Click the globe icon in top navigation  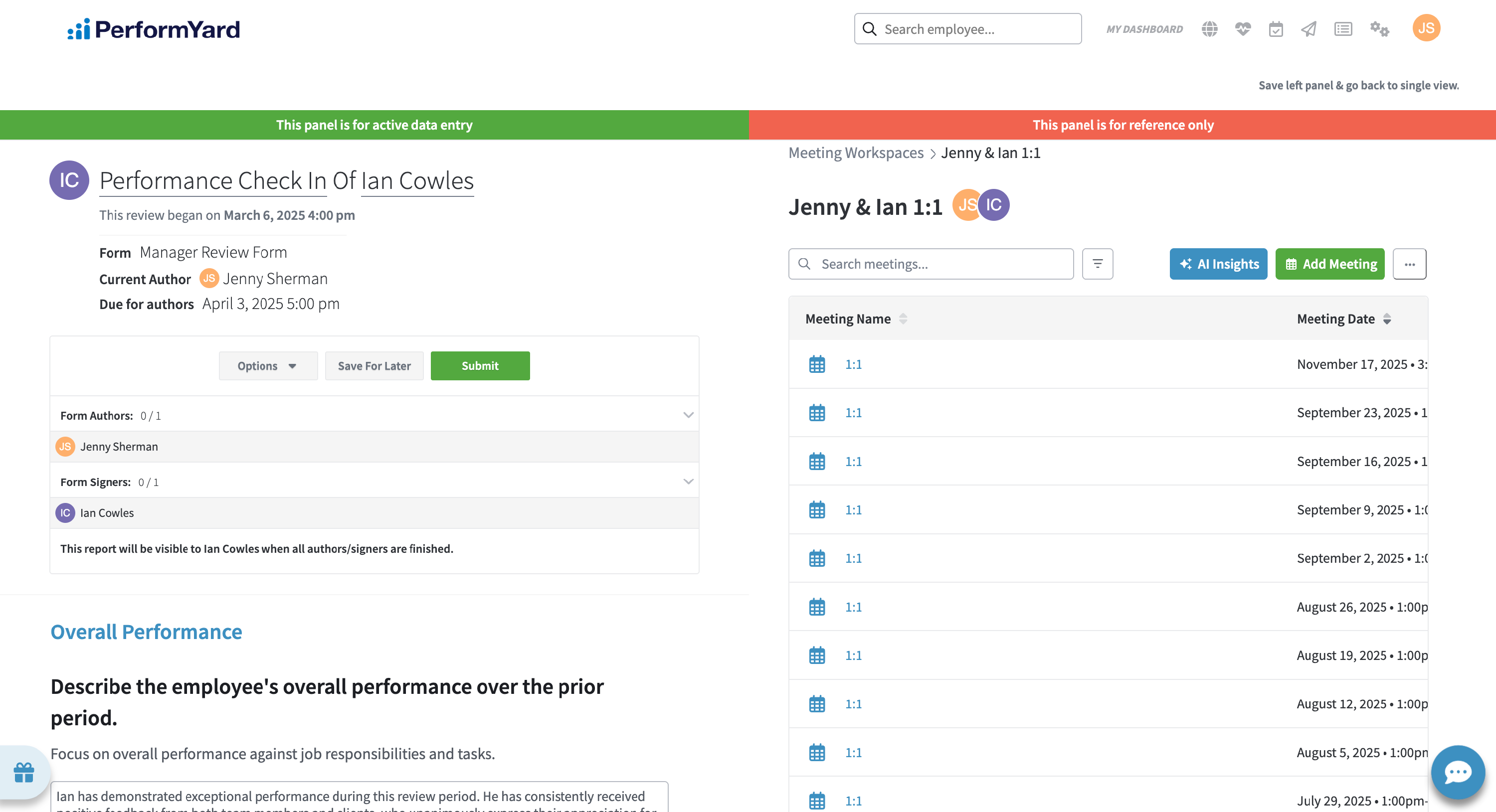(x=1209, y=29)
